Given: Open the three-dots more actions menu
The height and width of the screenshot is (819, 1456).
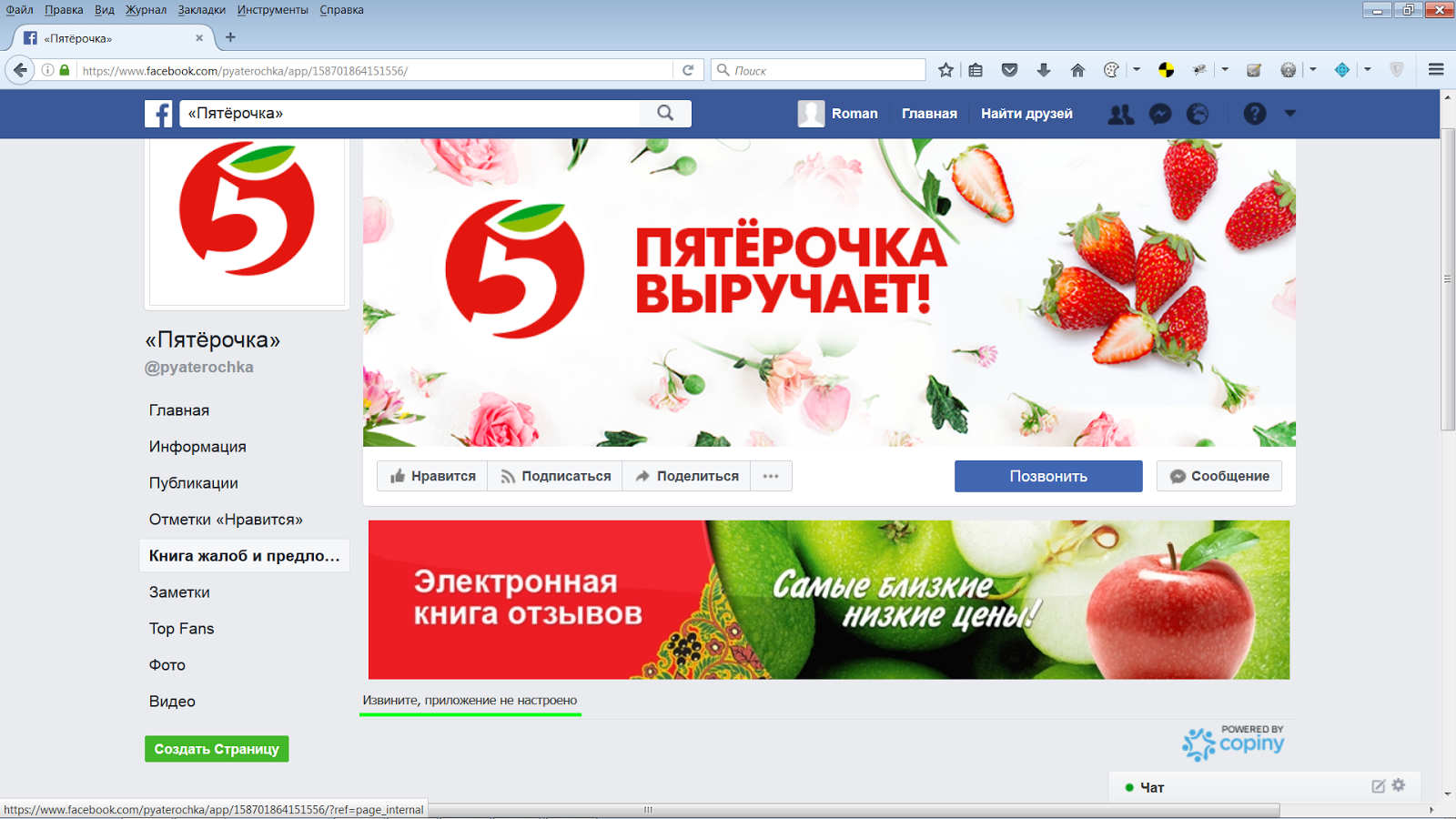Looking at the screenshot, I should (771, 476).
